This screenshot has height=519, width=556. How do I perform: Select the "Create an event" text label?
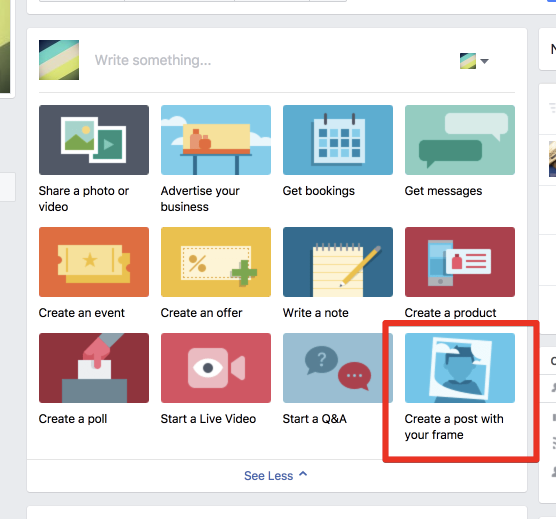coord(82,313)
